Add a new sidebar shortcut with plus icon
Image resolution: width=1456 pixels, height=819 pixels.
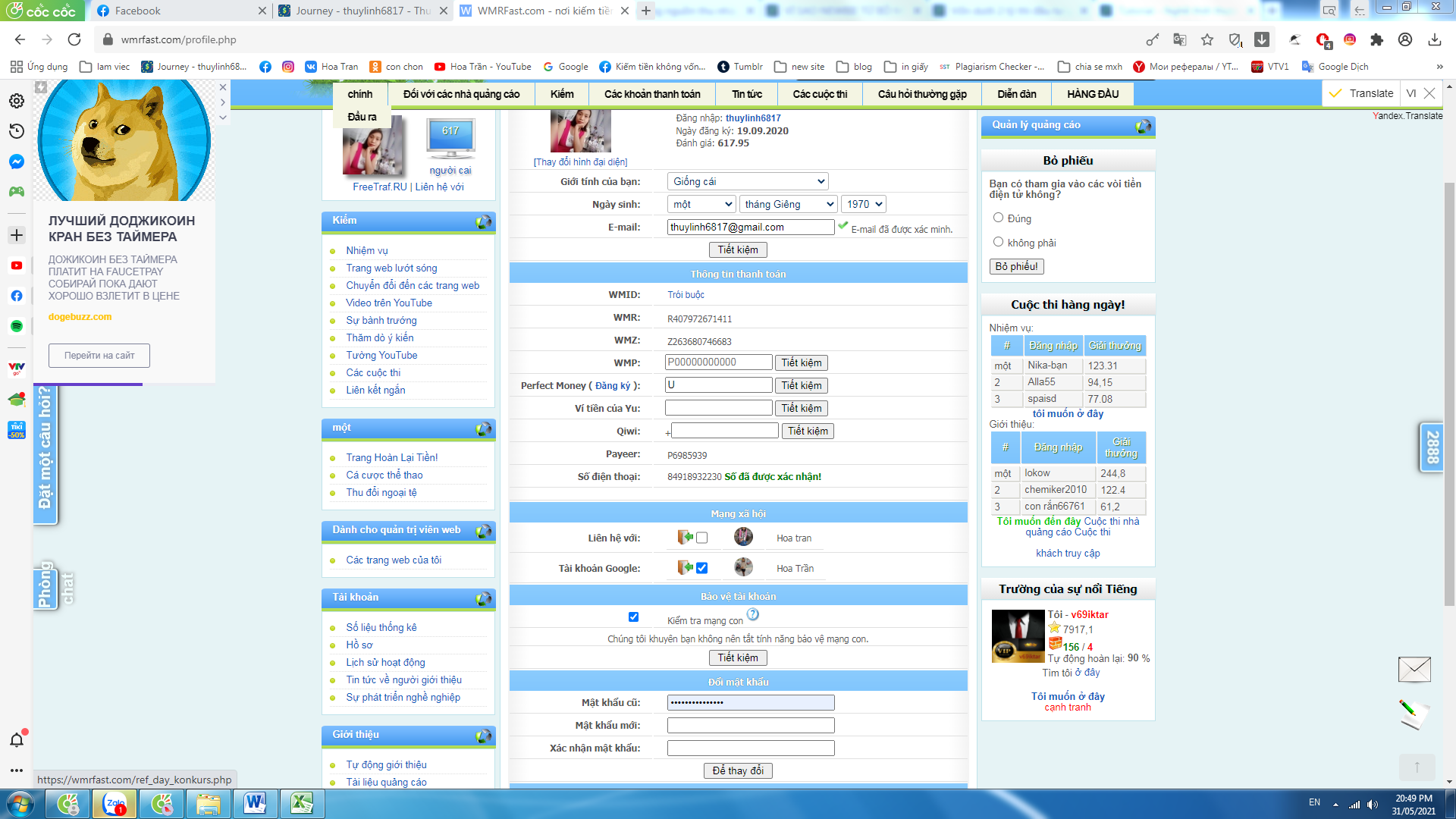(16, 235)
